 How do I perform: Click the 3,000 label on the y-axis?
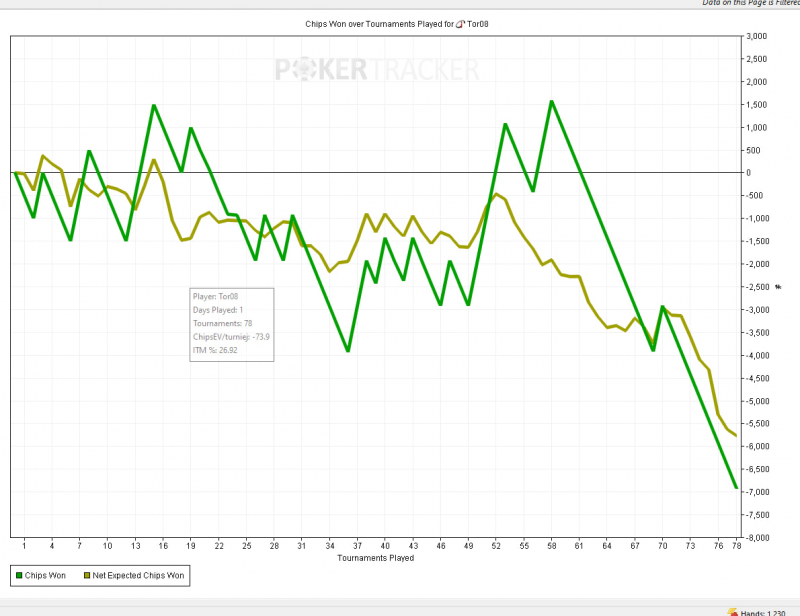point(757,36)
